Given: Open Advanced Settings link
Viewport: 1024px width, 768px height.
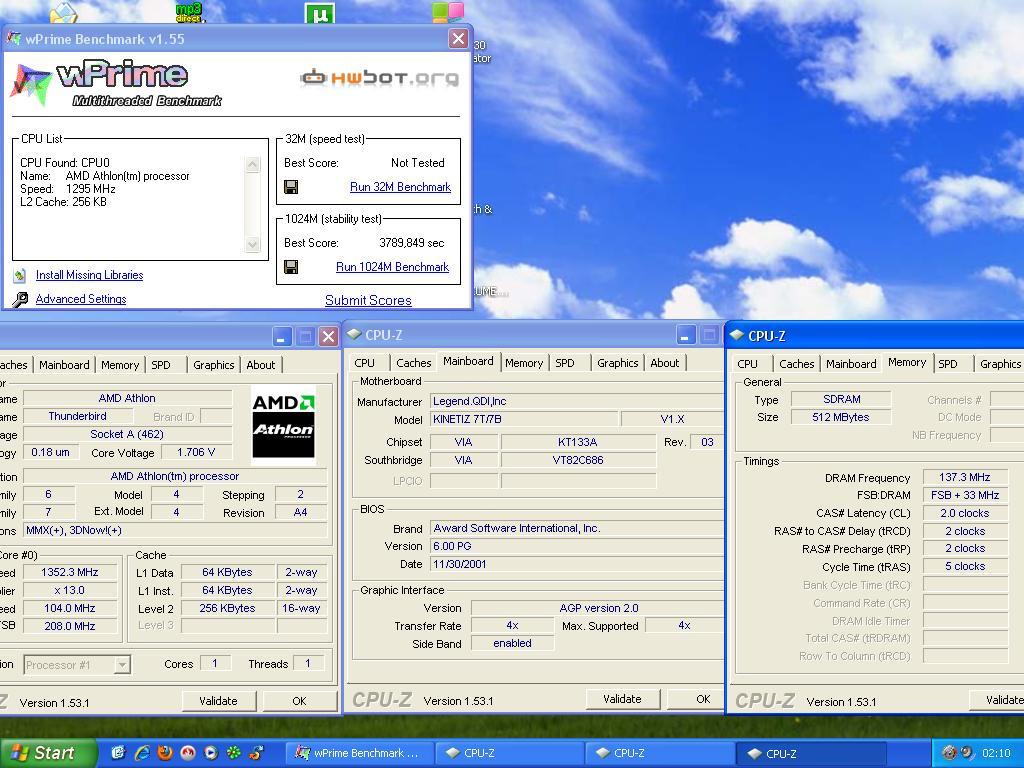Looking at the screenshot, I should [81, 298].
